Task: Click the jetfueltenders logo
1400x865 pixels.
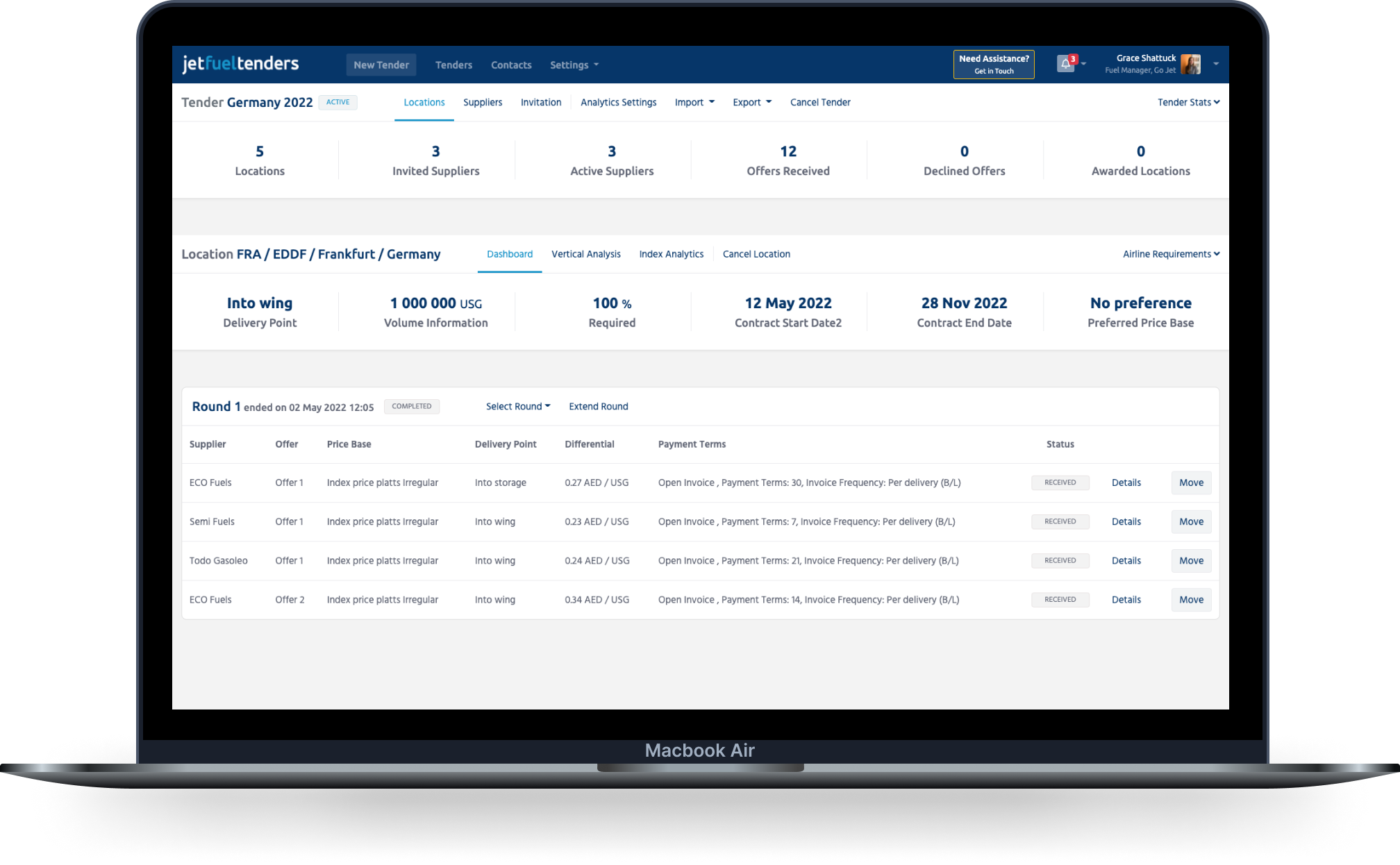Action: pyautogui.click(x=240, y=64)
